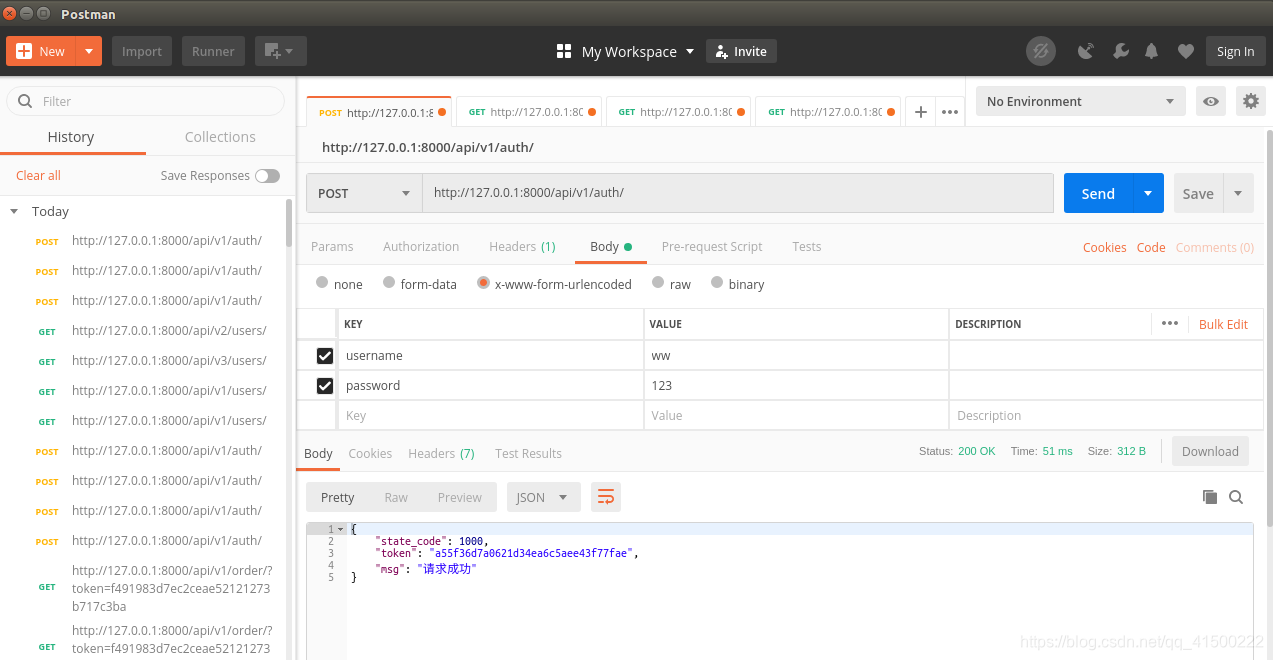
Task: Open manage environments gear icon
Action: pyautogui.click(x=1250, y=101)
